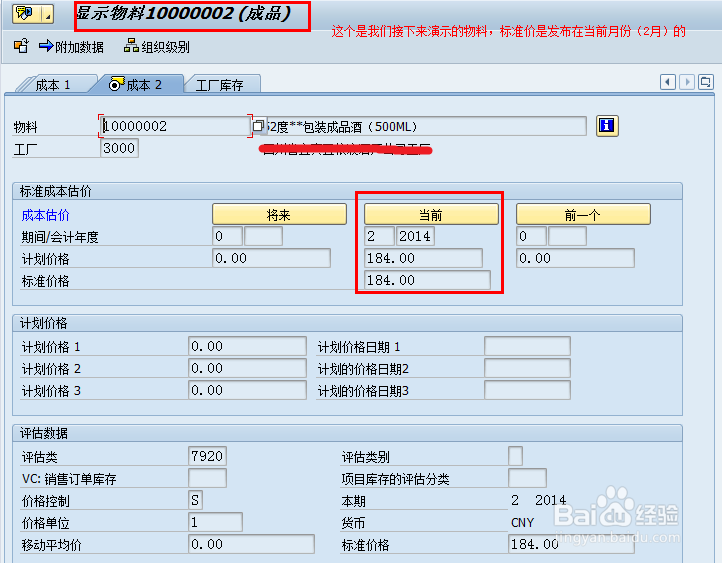
Task: Click the current fiscal year 2014 field
Action: [414, 236]
